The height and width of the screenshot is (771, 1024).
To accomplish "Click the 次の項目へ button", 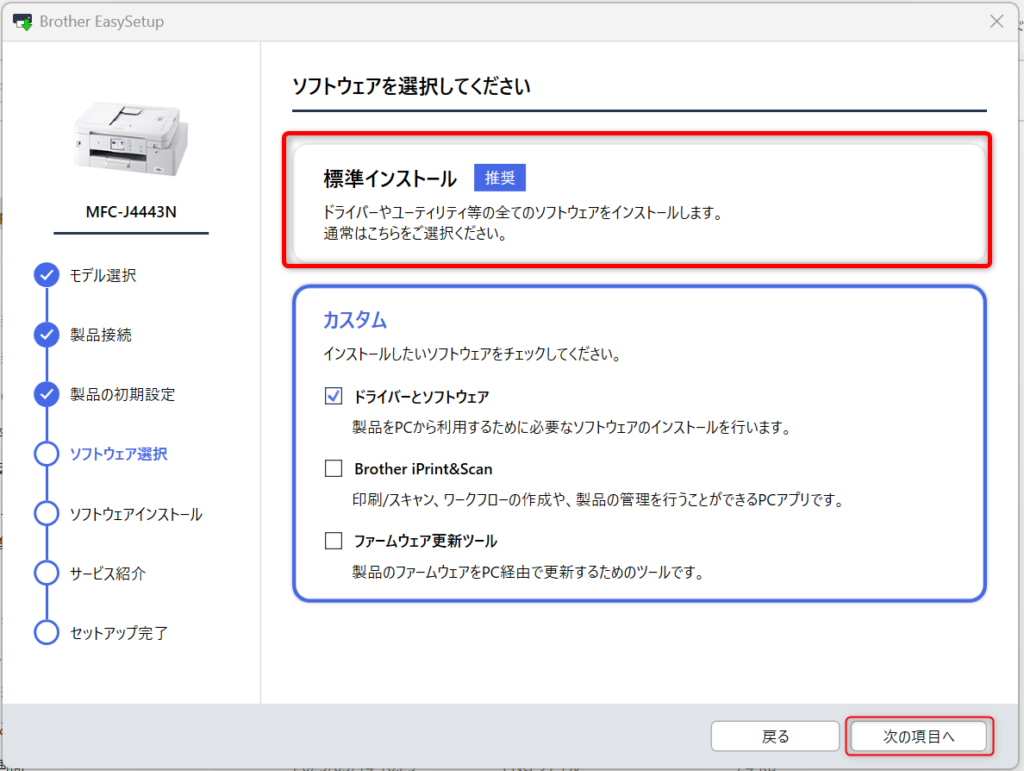I will [919, 736].
